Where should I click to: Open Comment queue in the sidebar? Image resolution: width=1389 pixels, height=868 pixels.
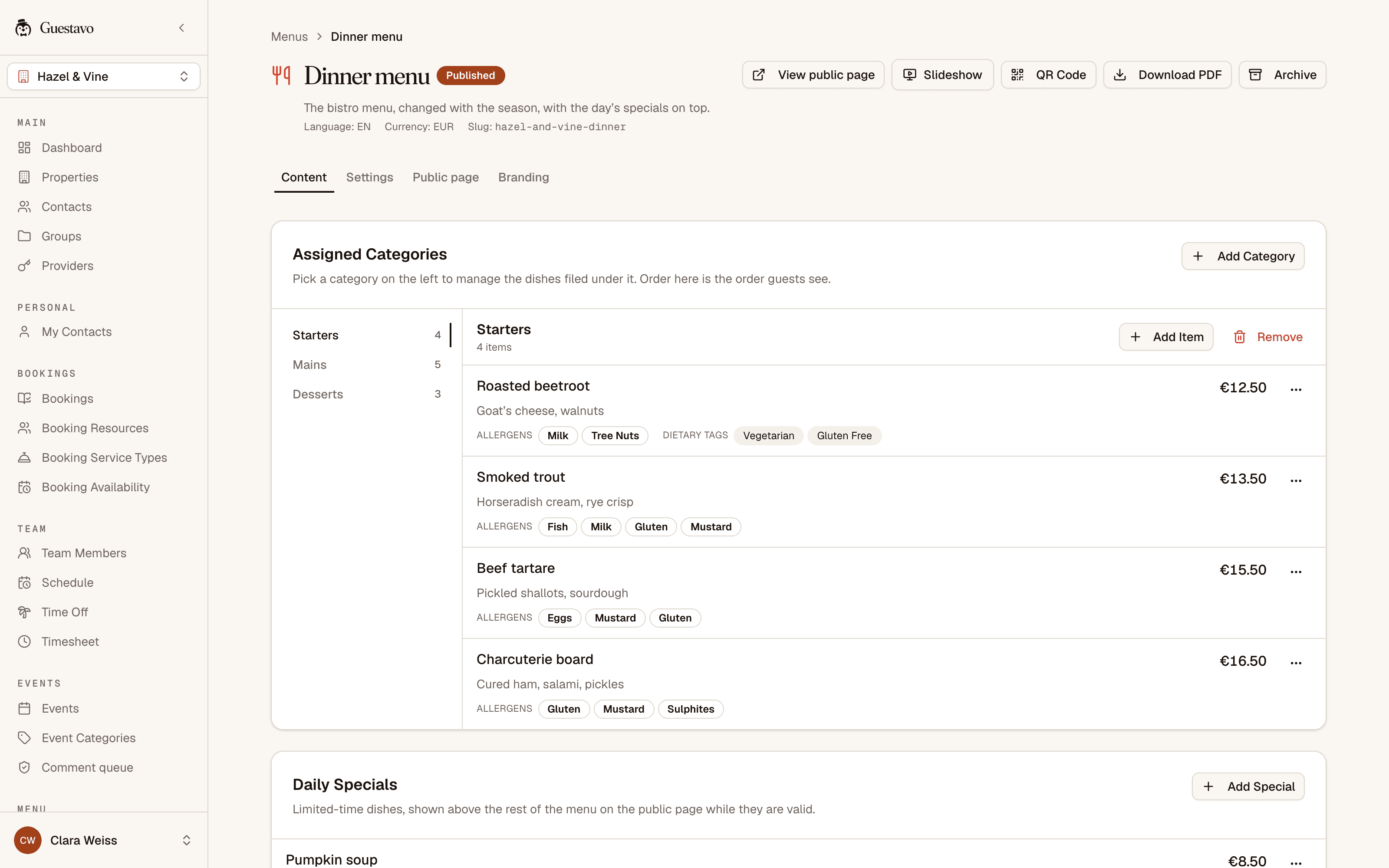point(103,768)
